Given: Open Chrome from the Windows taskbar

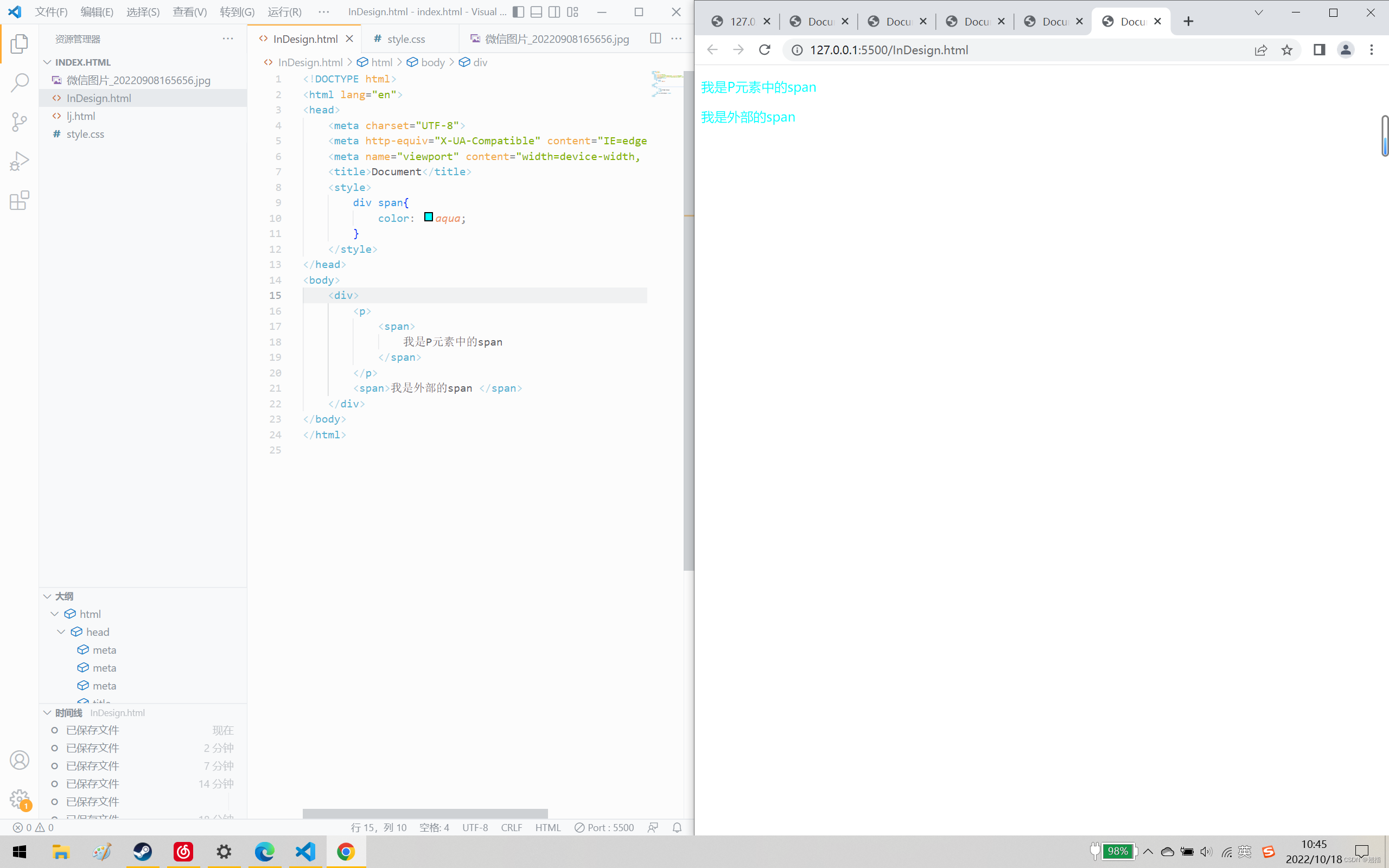Looking at the screenshot, I should tap(345, 851).
